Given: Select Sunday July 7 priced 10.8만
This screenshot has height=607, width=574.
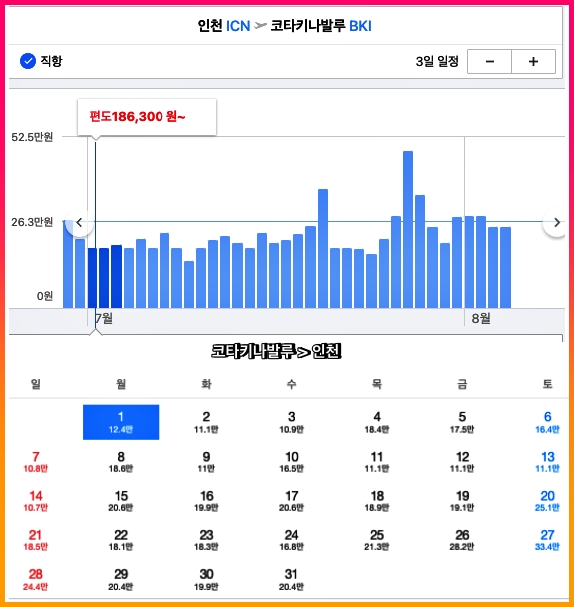Looking at the screenshot, I should [x=36, y=461].
